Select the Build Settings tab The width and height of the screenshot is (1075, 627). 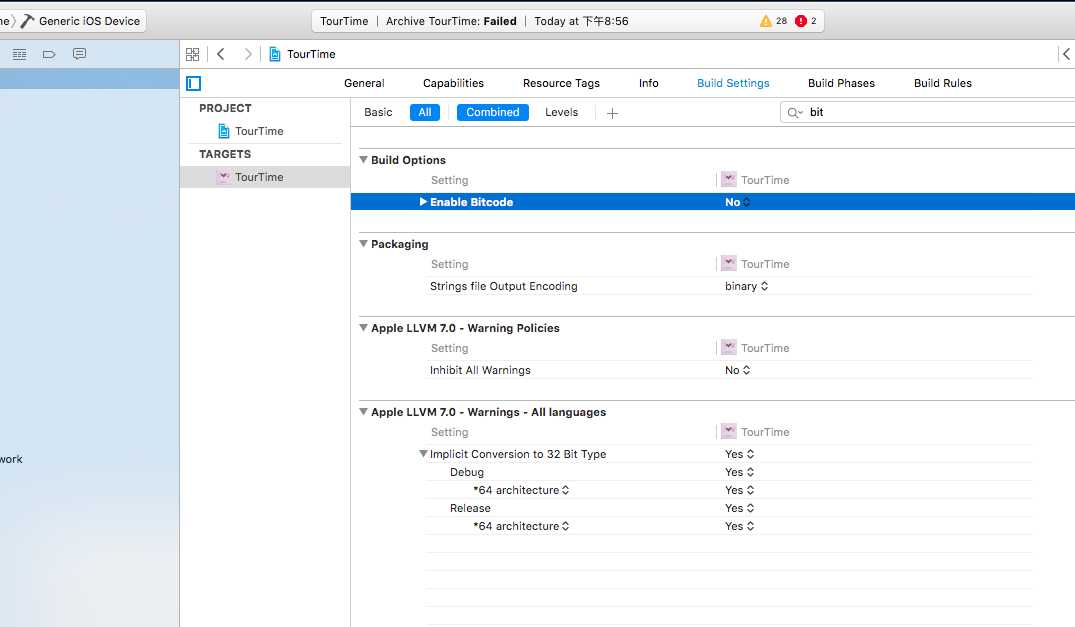(733, 83)
